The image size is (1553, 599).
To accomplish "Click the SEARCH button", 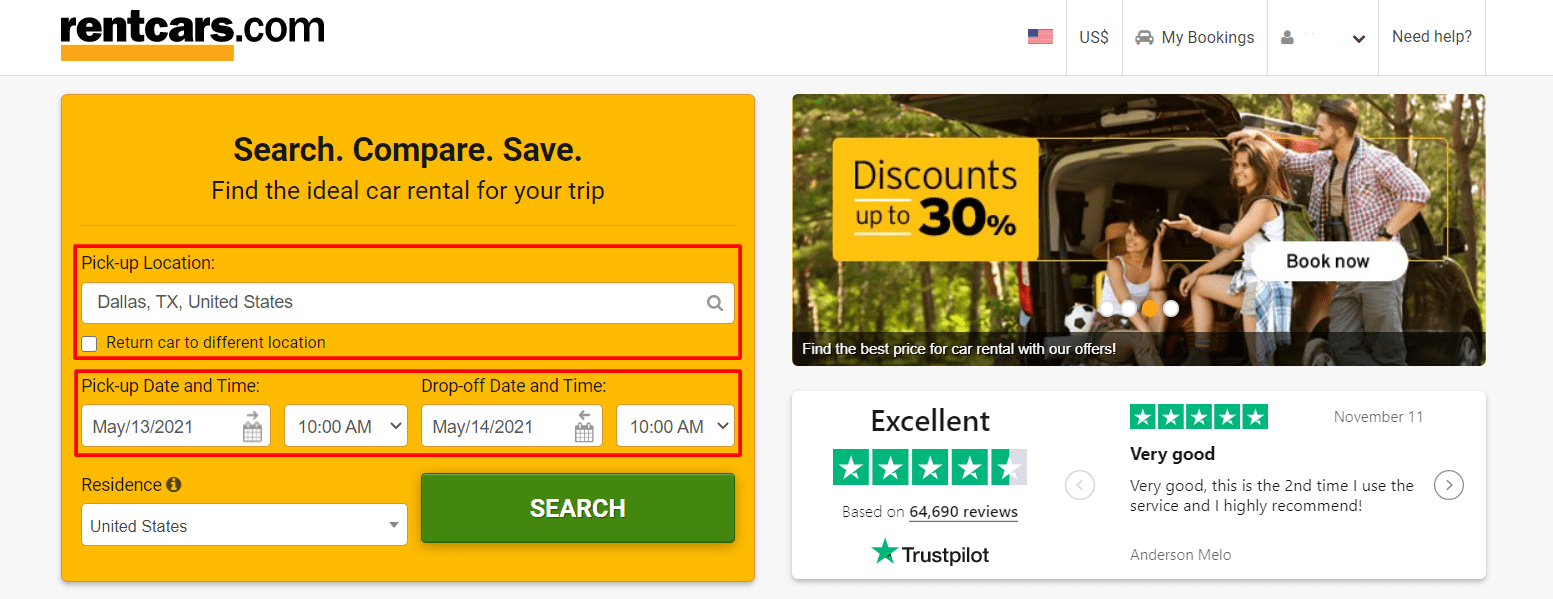I will click(577, 508).
